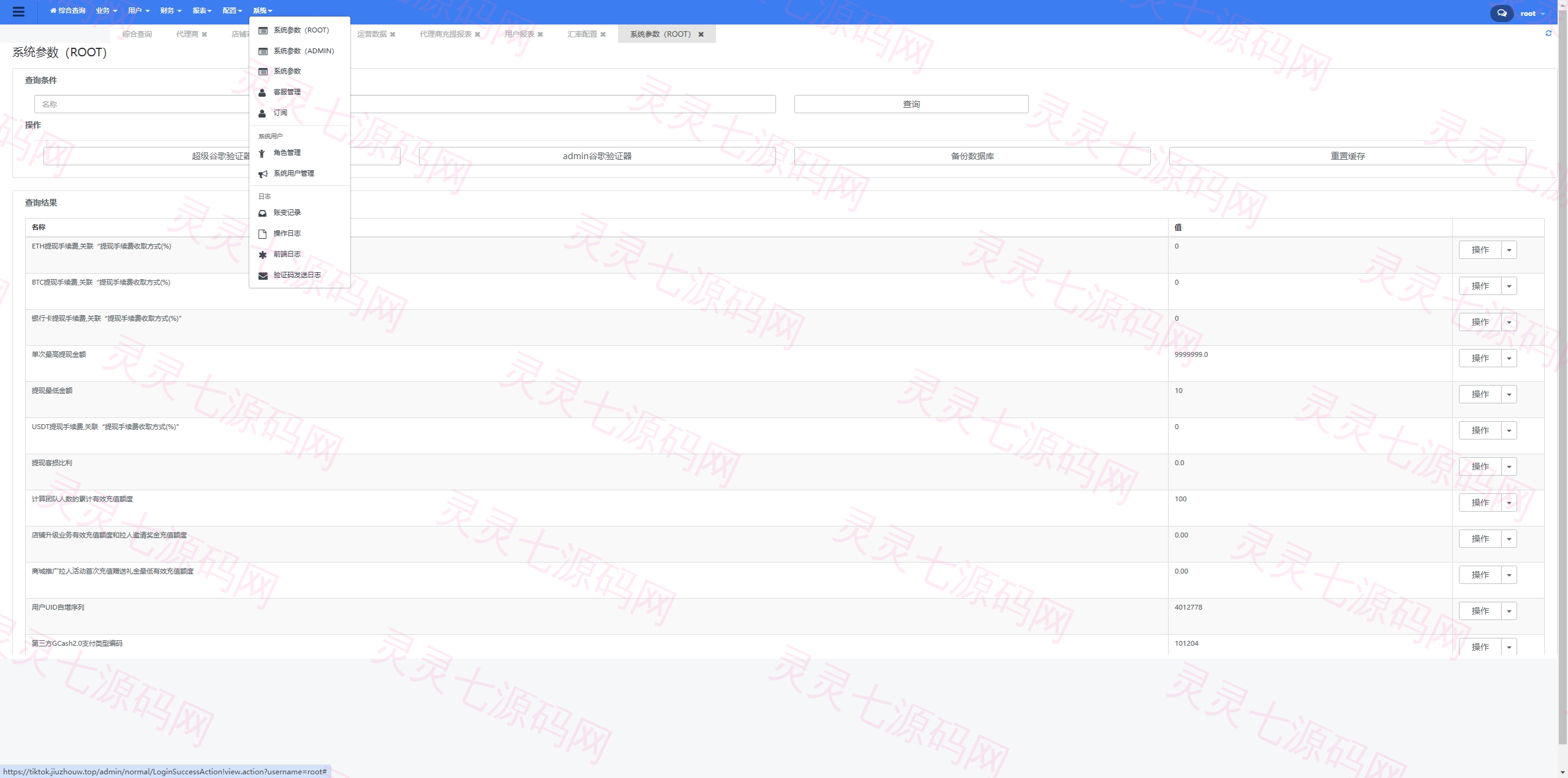Open the chat messages icon
Image resolution: width=1568 pixels, height=778 pixels.
1501,13
